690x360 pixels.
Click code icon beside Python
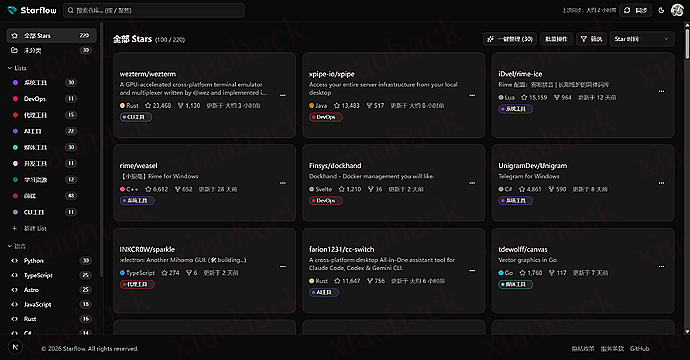(x=15, y=261)
